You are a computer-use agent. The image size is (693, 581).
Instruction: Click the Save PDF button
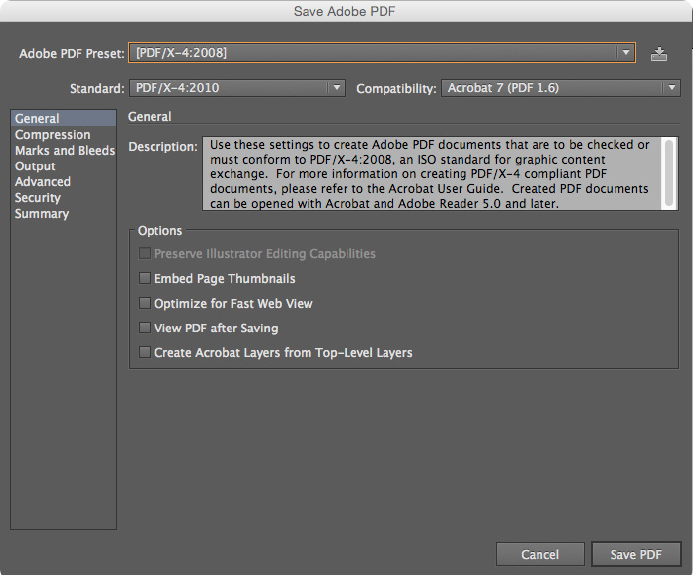(x=636, y=554)
